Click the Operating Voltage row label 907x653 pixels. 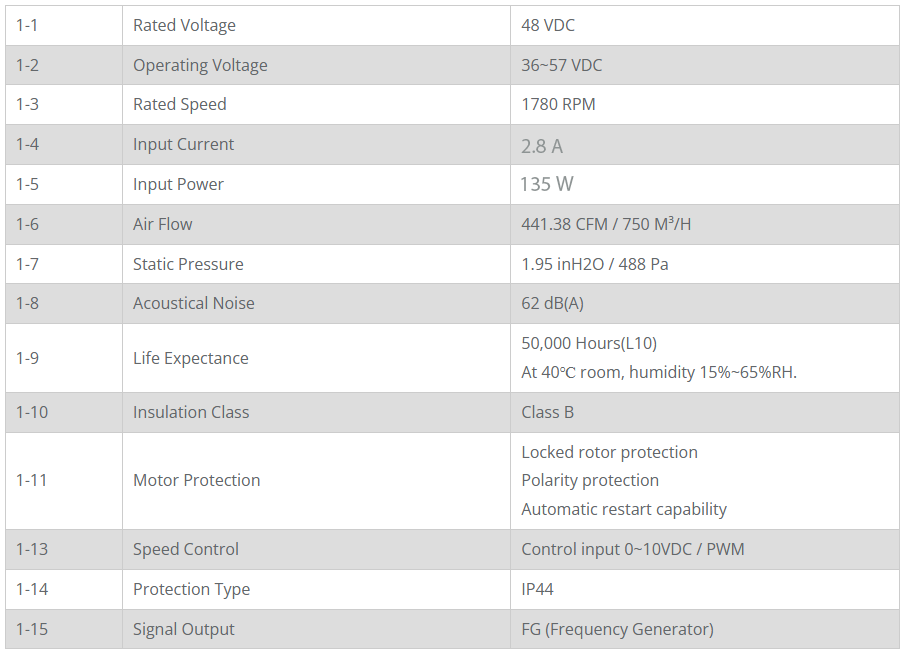point(200,65)
